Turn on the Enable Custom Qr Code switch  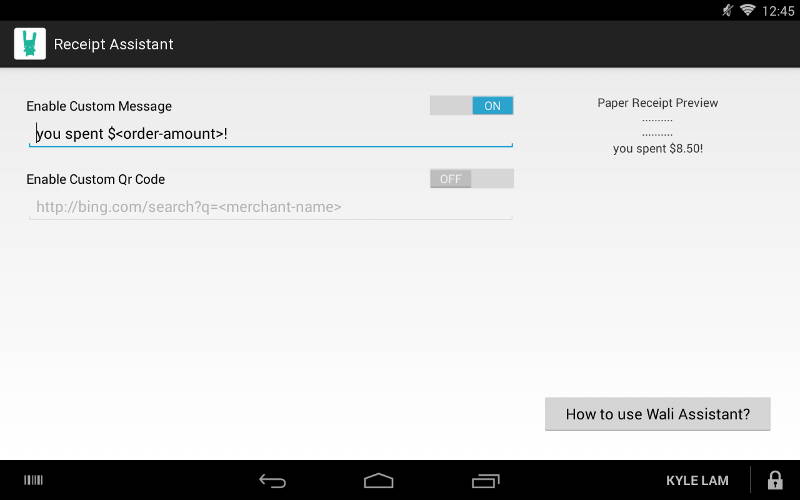(471, 179)
